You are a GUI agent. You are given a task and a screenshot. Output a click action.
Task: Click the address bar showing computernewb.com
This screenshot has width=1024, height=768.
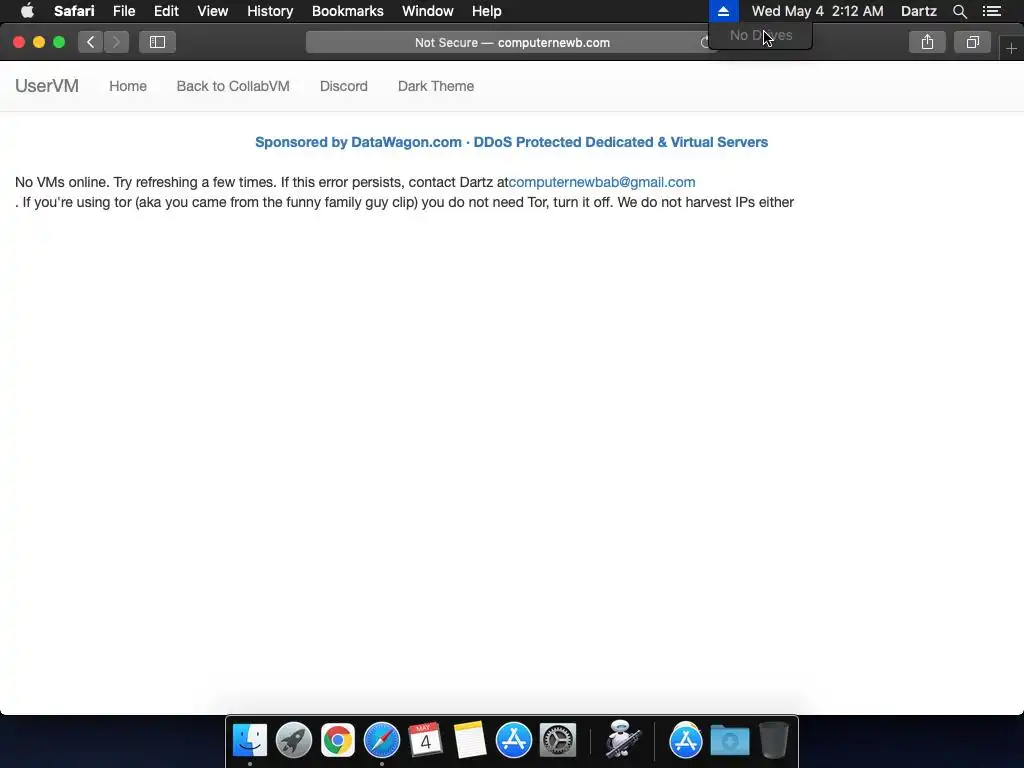click(x=512, y=42)
